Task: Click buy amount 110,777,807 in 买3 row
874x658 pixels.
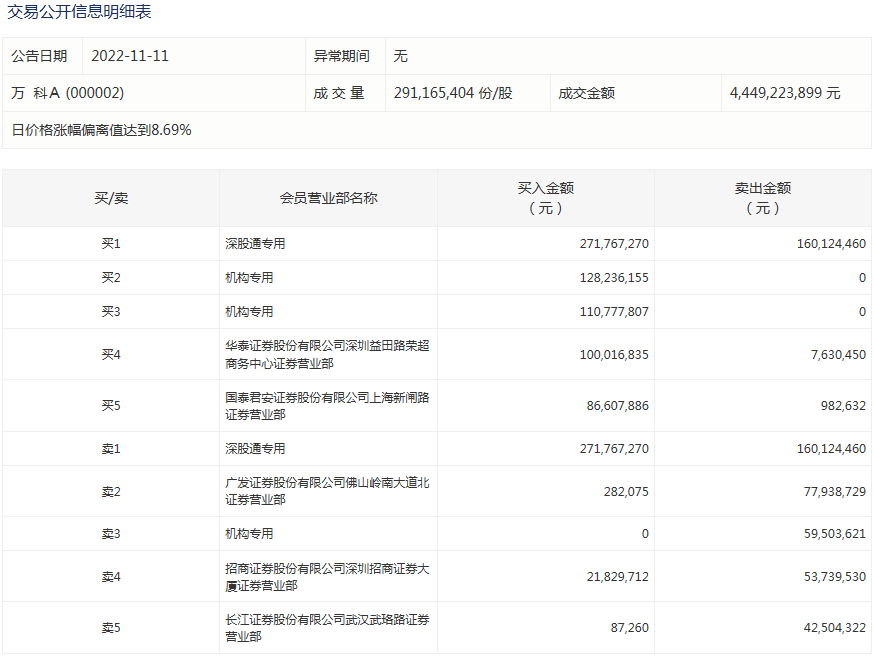Action: click(613, 312)
